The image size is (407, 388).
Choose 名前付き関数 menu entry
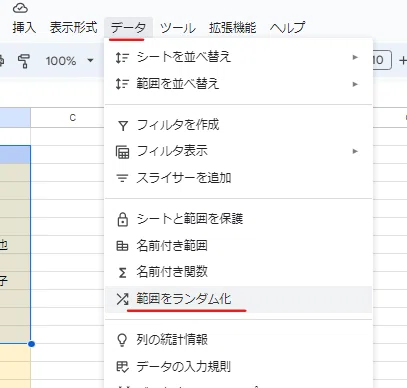pos(238,272)
